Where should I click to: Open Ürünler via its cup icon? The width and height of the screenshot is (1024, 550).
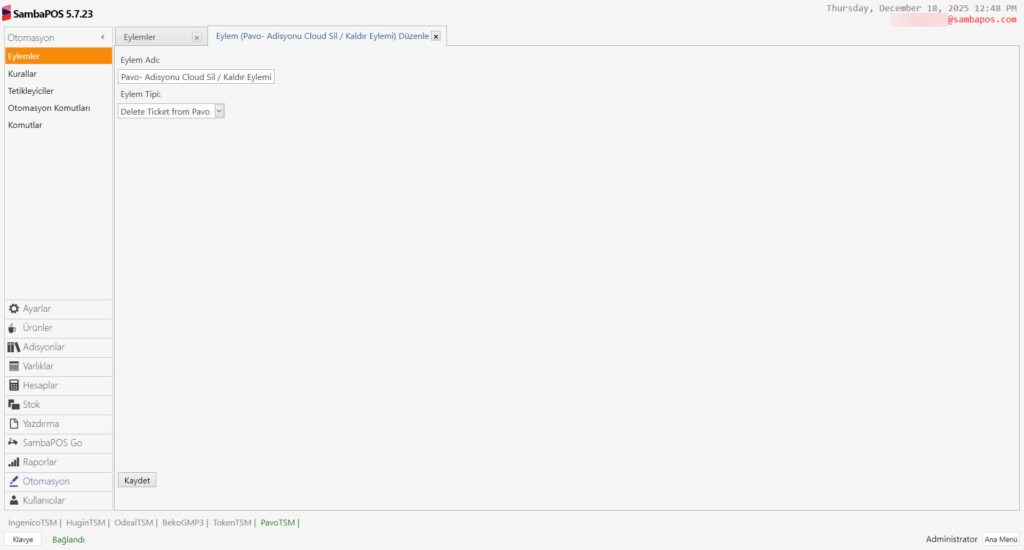14,328
